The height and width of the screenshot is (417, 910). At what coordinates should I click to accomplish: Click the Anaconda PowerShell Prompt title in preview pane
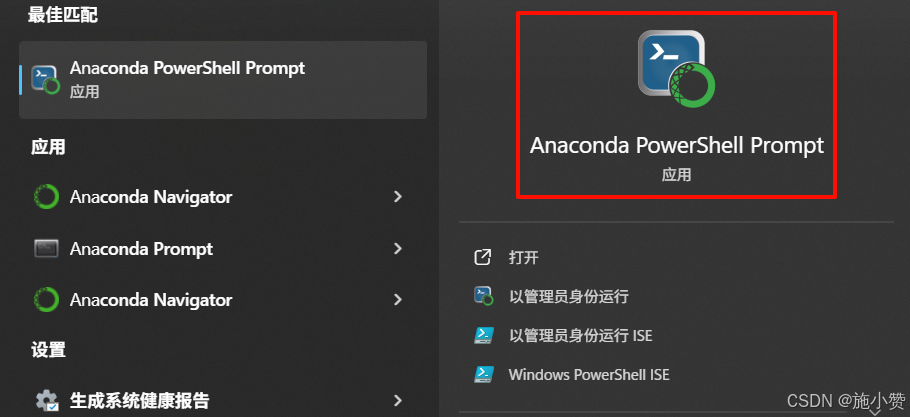(x=677, y=145)
